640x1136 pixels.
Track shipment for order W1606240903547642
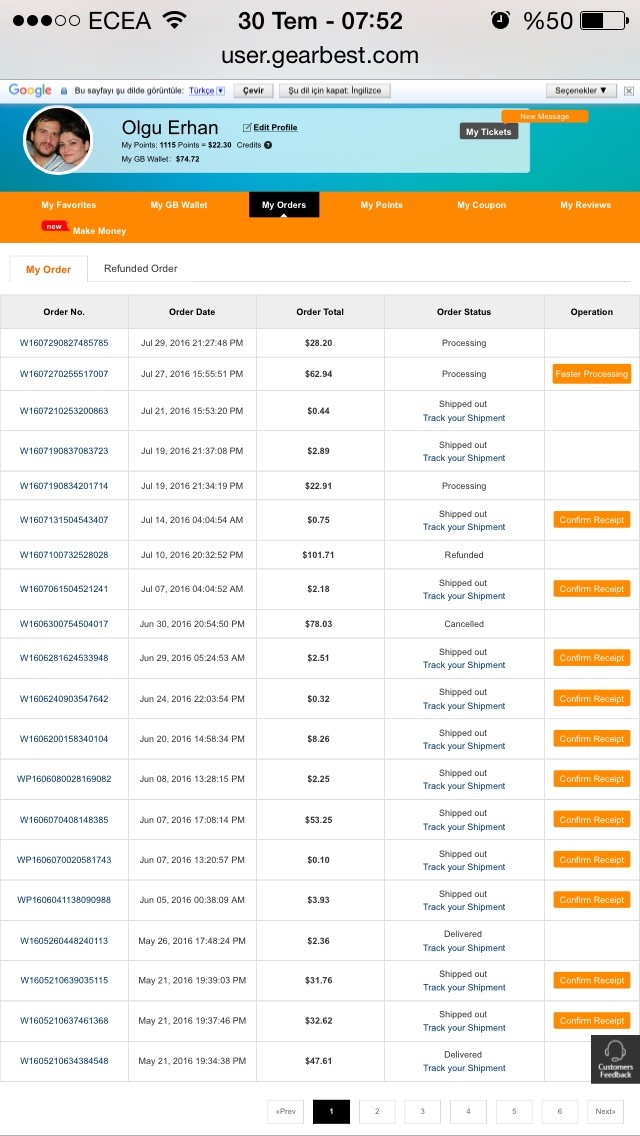(464, 706)
